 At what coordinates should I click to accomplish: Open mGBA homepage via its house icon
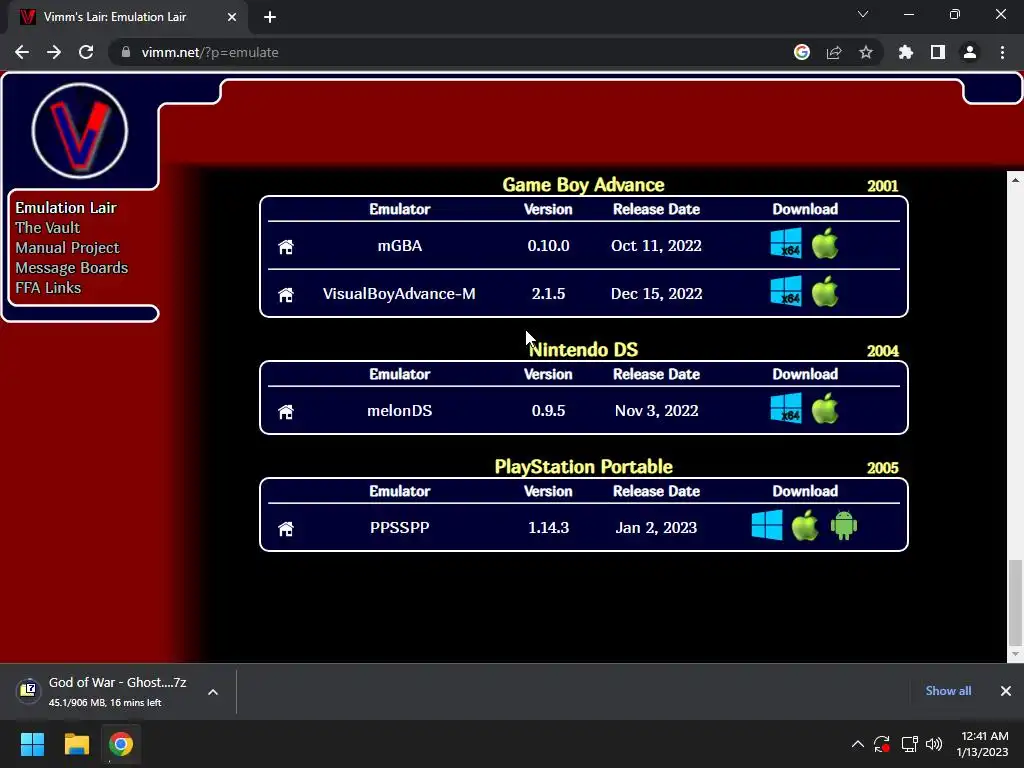[x=285, y=247]
